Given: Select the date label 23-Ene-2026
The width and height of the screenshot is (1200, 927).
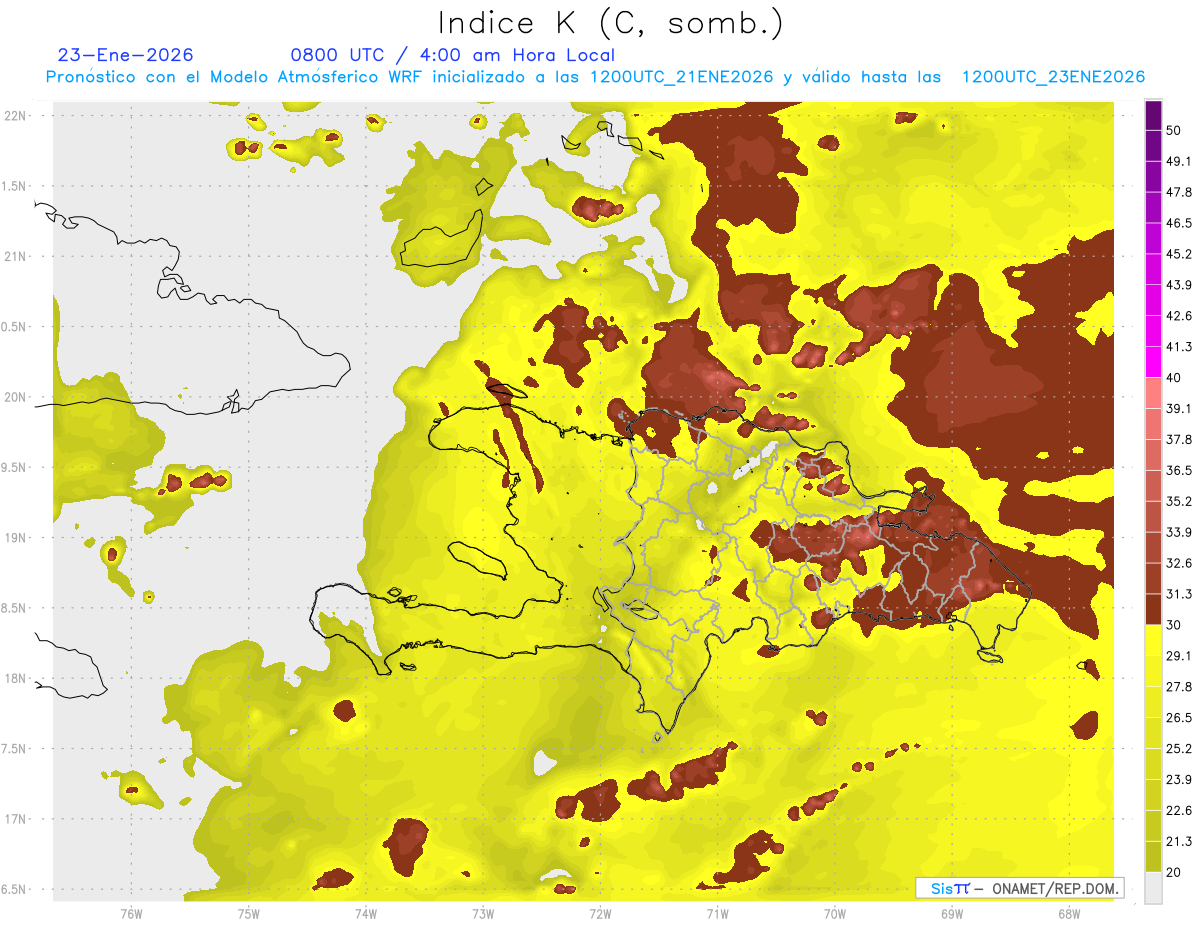Looking at the screenshot, I should pyautogui.click(x=126, y=55).
